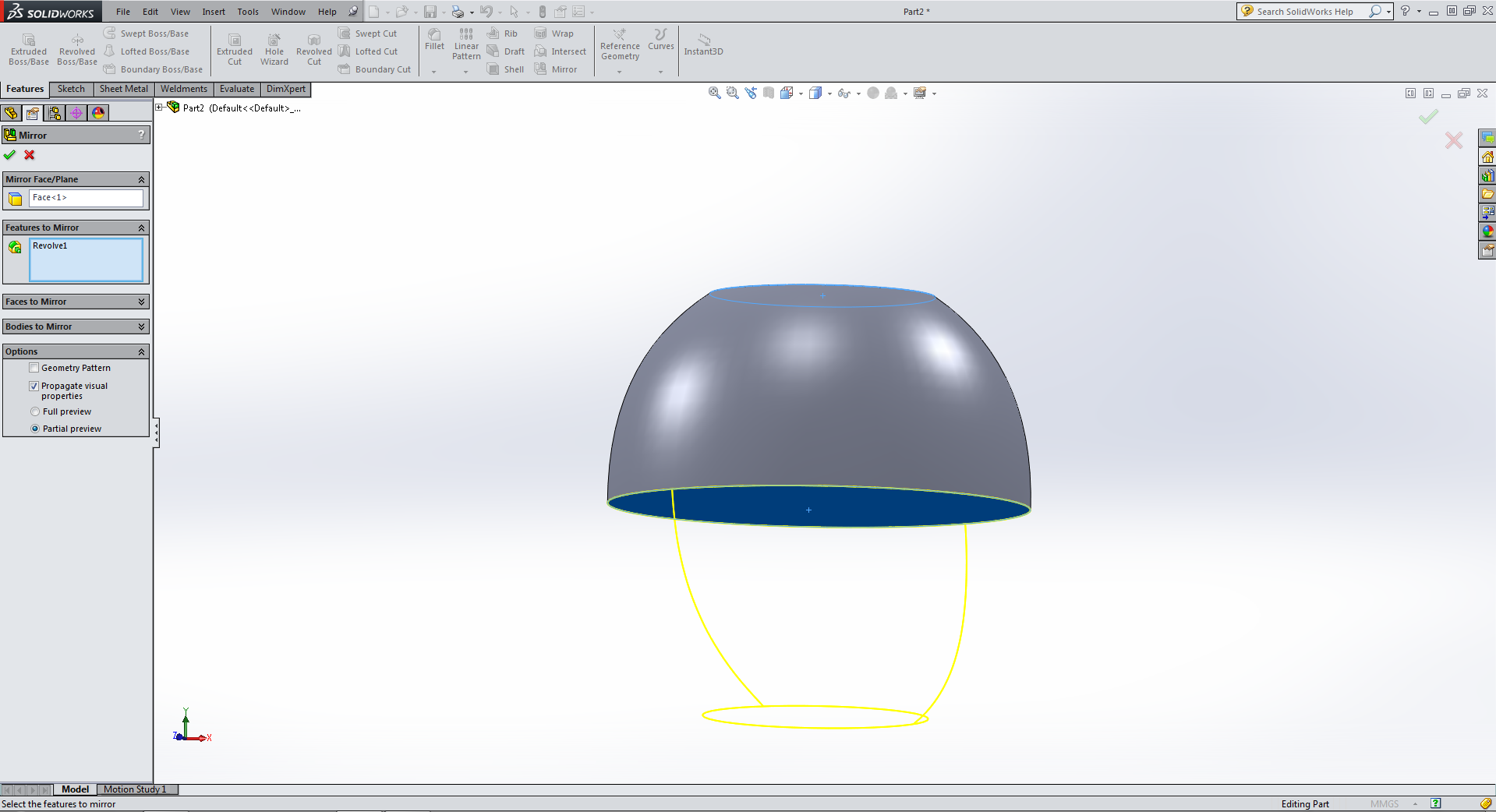Open the Hole Wizard
1496x812 pixels.
pyautogui.click(x=274, y=50)
